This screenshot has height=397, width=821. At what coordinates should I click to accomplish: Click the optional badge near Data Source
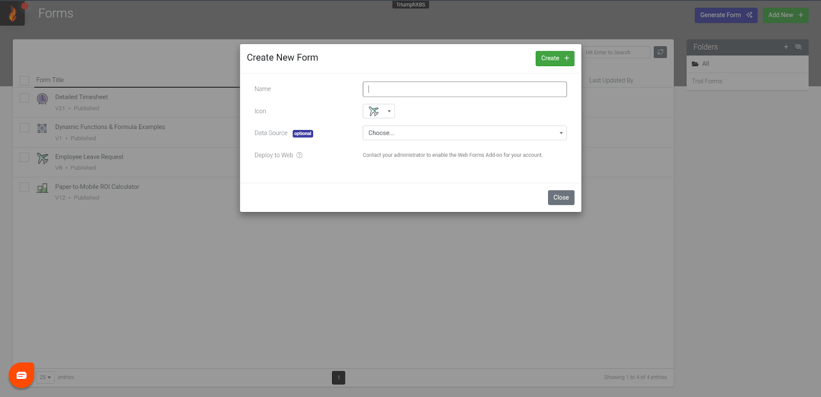coord(303,134)
